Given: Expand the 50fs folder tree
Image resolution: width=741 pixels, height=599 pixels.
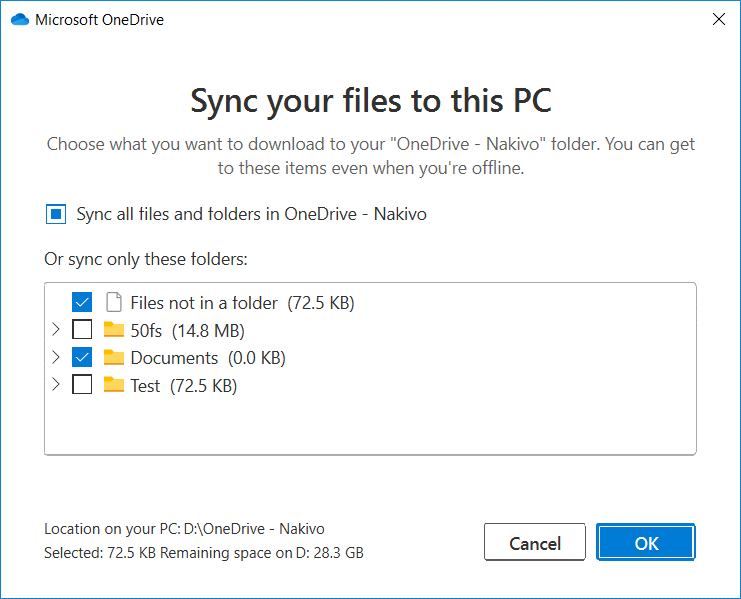Looking at the screenshot, I should (55, 330).
